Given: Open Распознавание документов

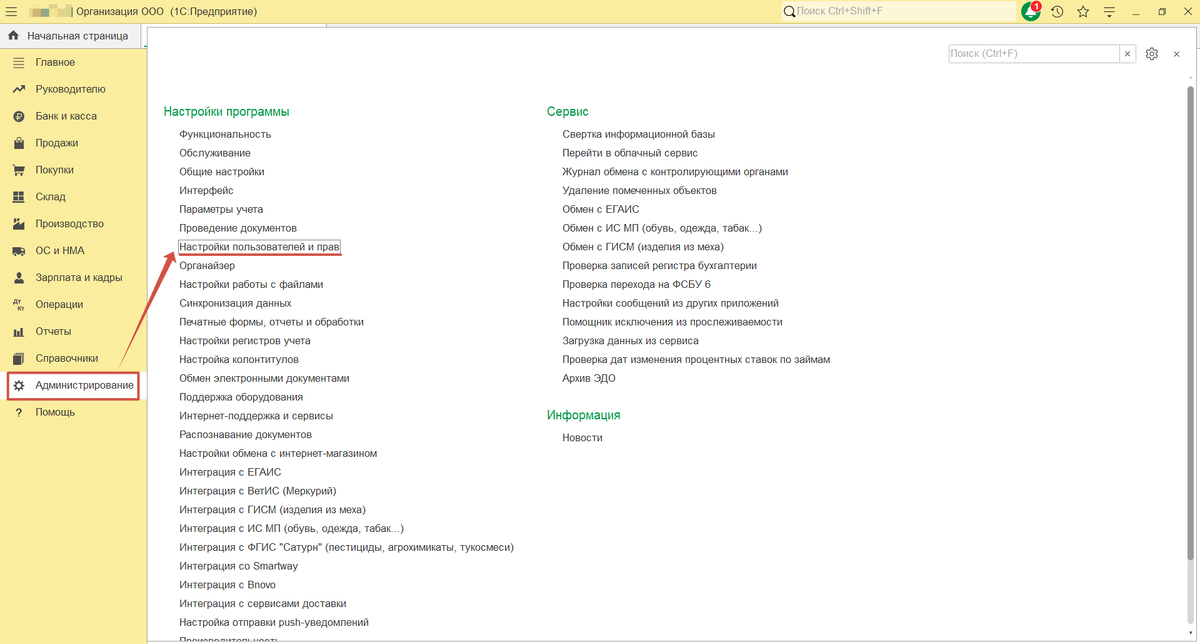Looking at the screenshot, I should tap(245, 435).
